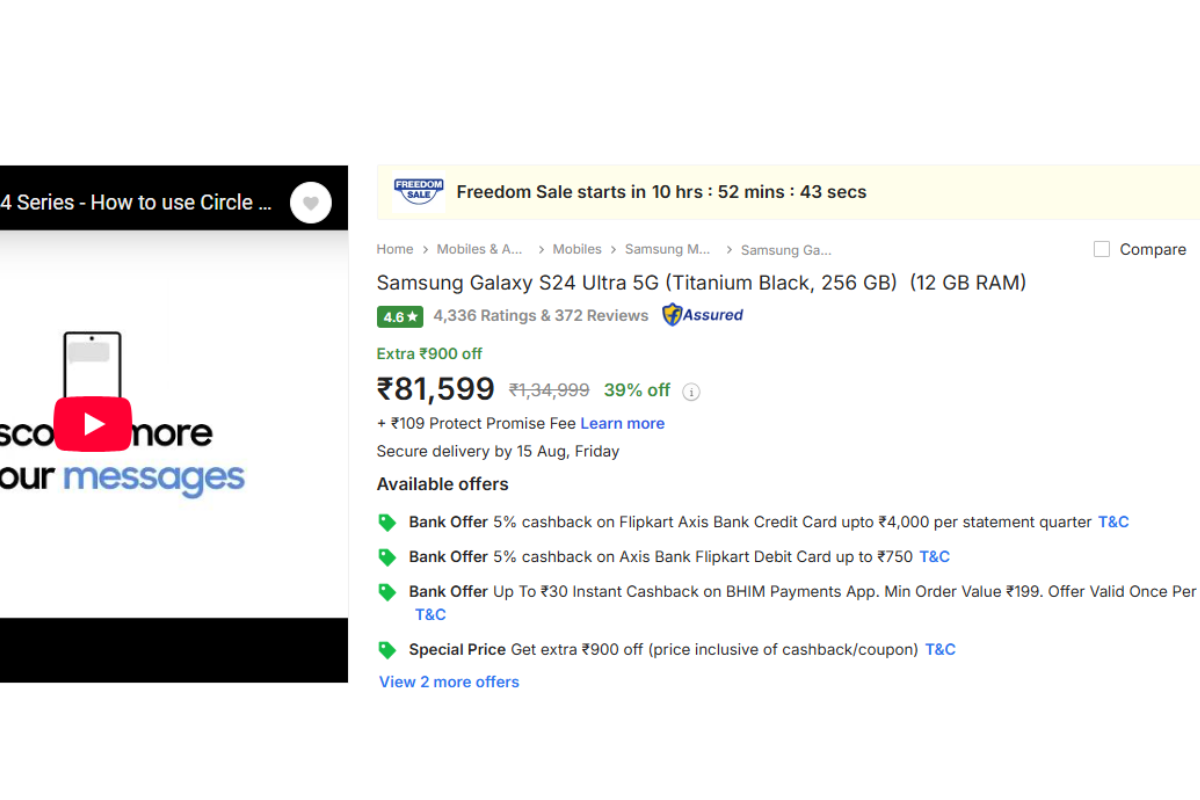Open the Mobiles breadcrumb link
Viewport: 1200px width, 800px height.
click(x=577, y=249)
